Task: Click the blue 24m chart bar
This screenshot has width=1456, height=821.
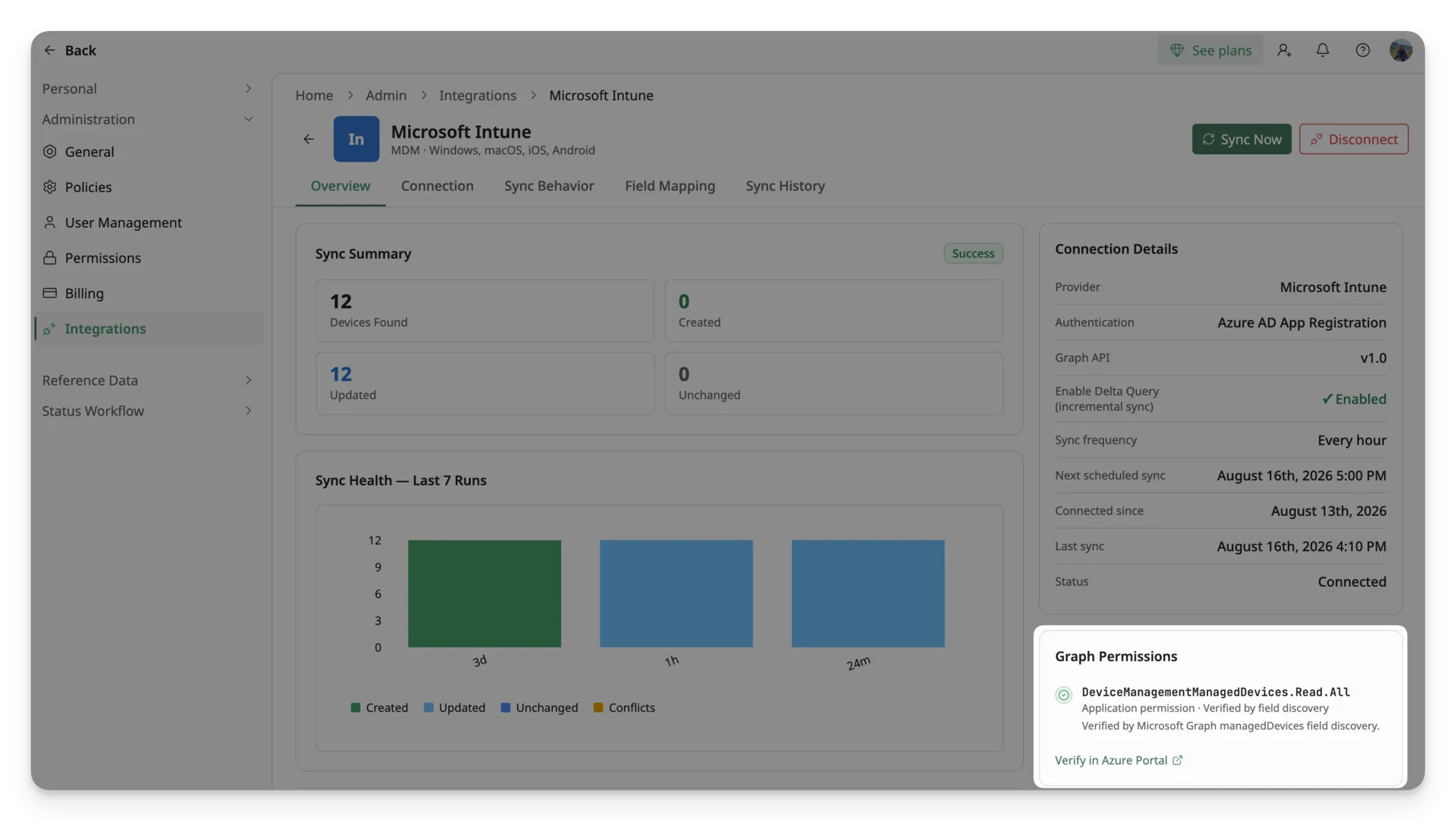Action: (x=868, y=593)
